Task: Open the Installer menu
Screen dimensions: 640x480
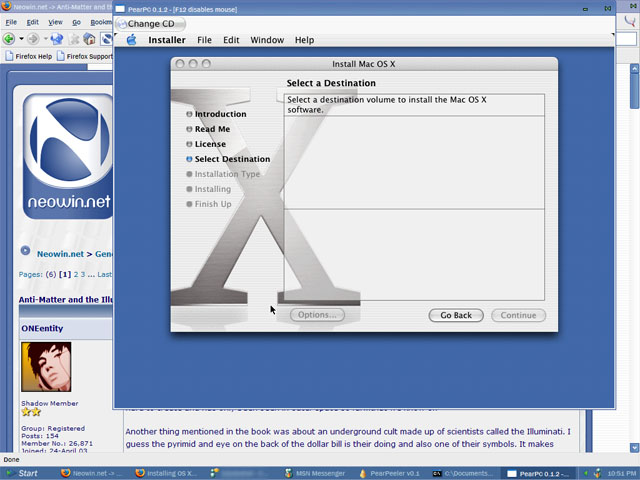Action: click(x=167, y=40)
